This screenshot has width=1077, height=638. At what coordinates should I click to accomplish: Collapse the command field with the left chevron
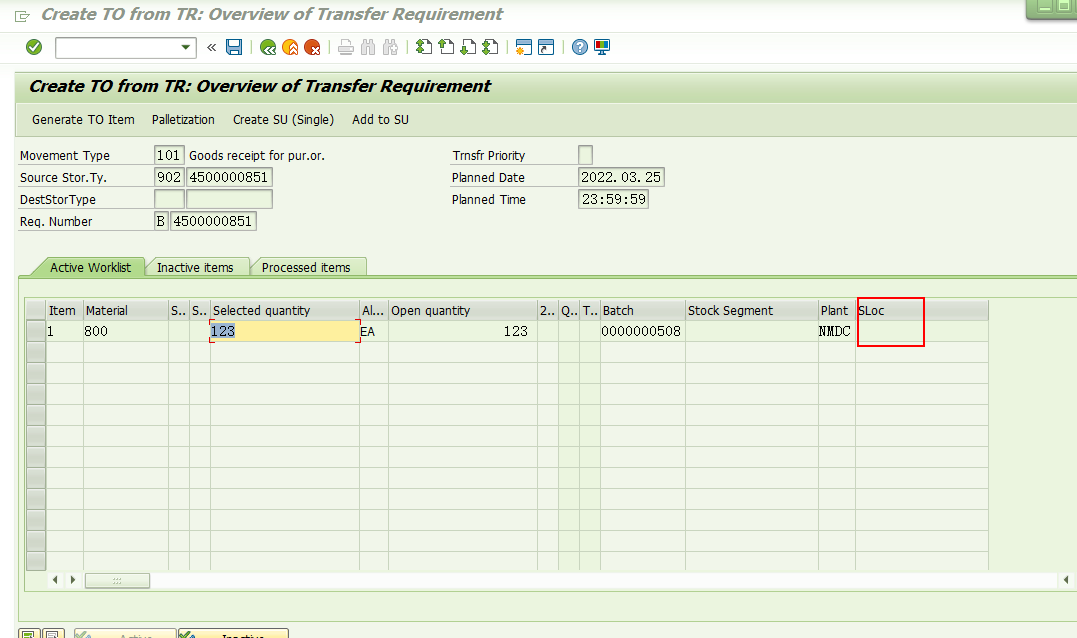point(211,47)
